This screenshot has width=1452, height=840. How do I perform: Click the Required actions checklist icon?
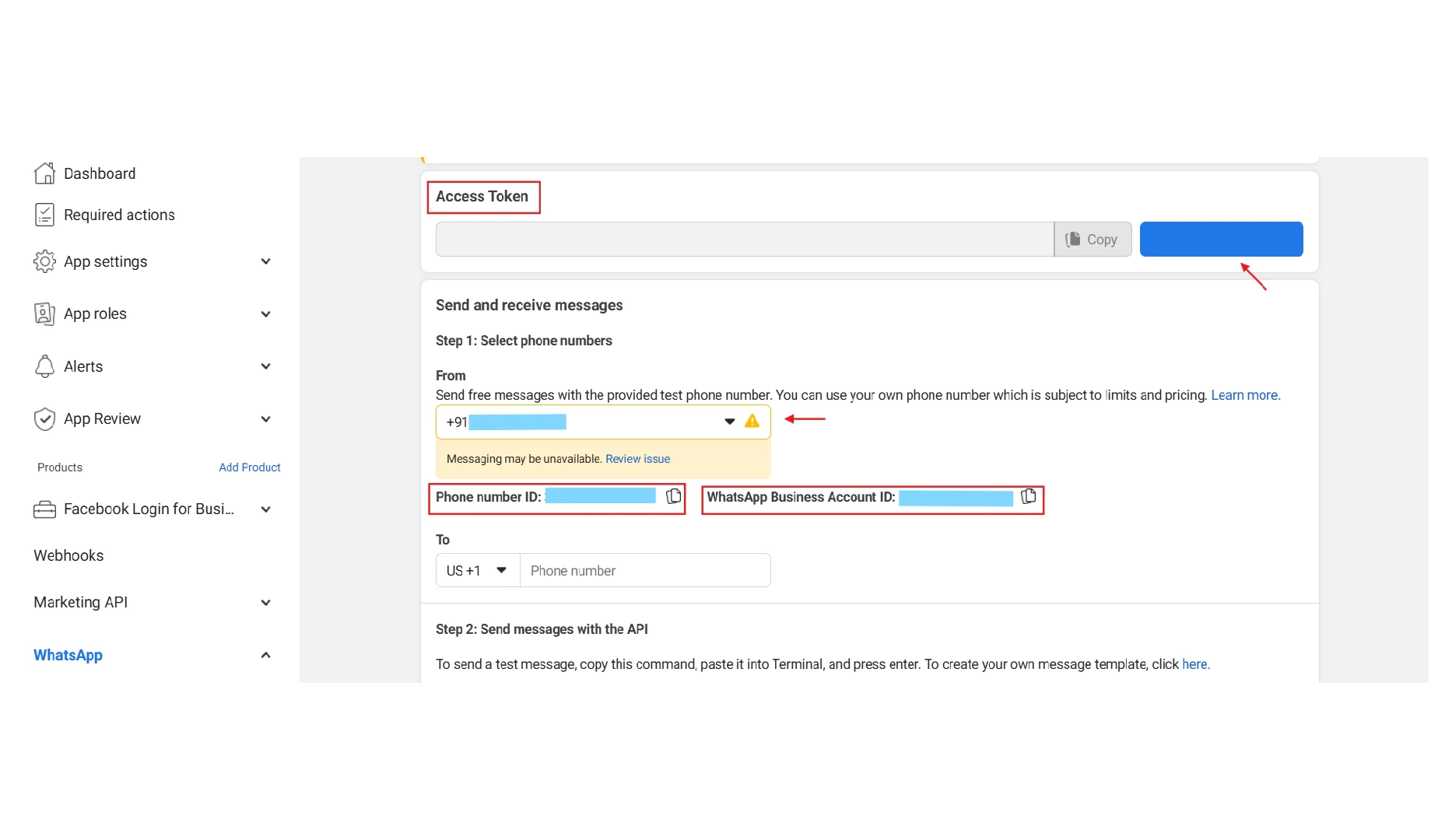pyautogui.click(x=44, y=215)
